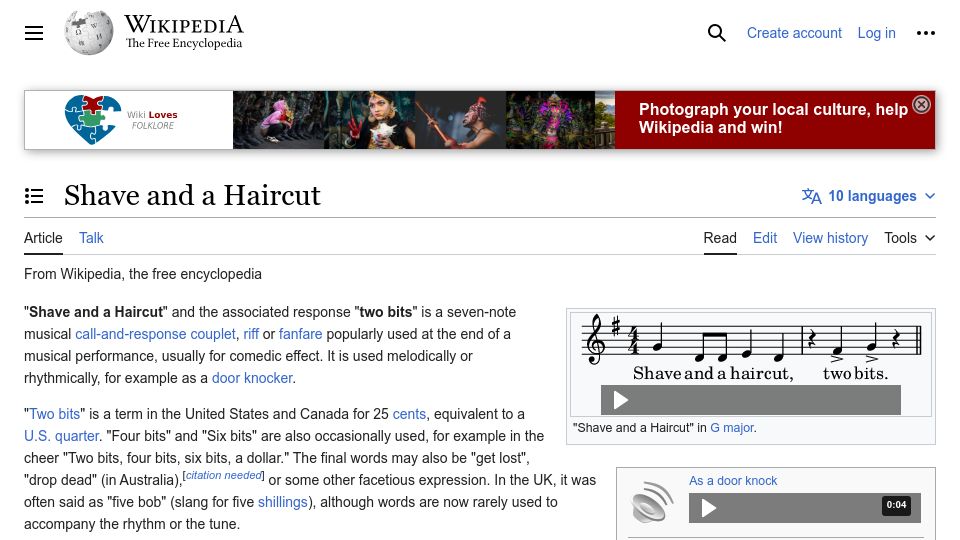Expand the Tools dropdown
This screenshot has height=540, width=960.
click(x=909, y=238)
